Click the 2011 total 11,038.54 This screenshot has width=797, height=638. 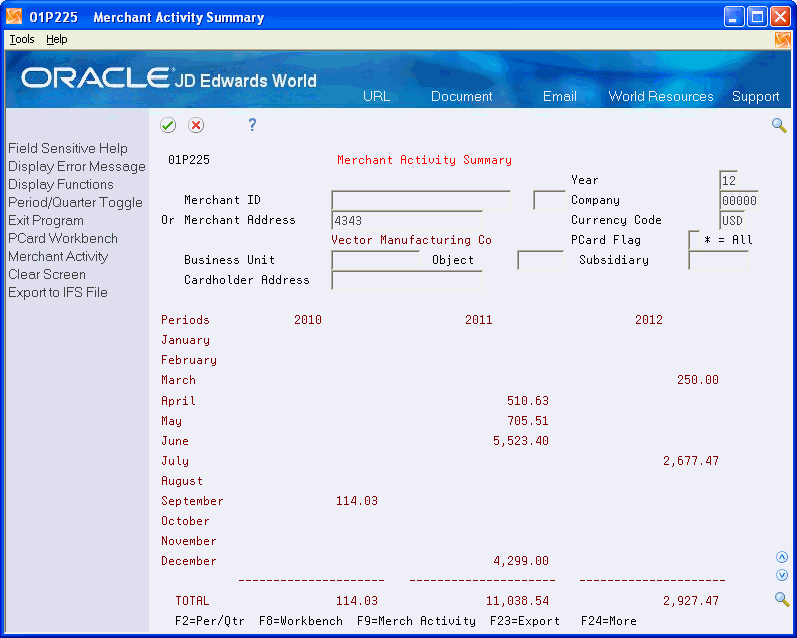pyautogui.click(x=517, y=601)
